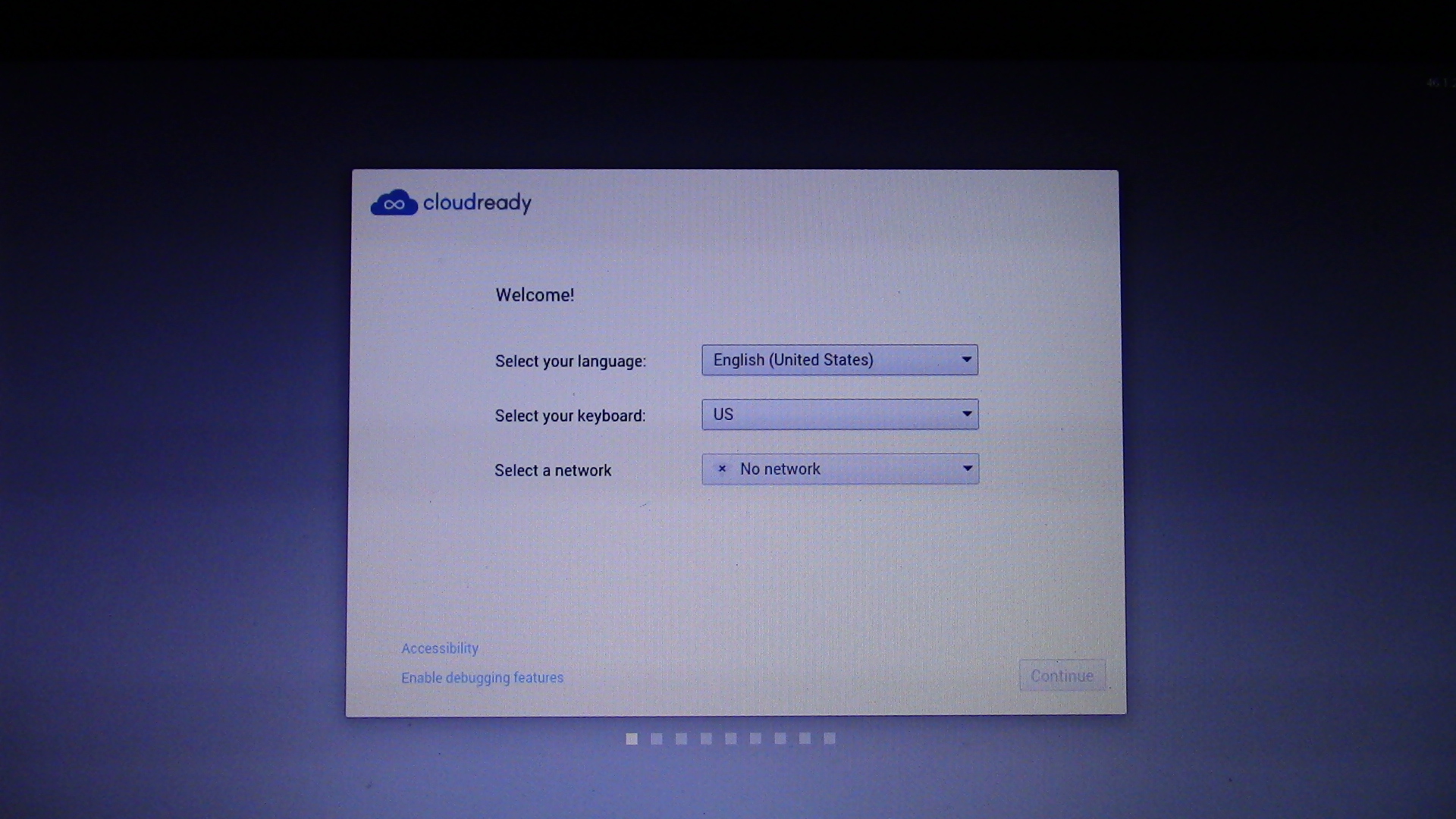The width and height of the screenshot is (1456, 819).
Task: Click the 'Select your keyboard:' label
Action: pyautogui.click(x=570, y=416)
